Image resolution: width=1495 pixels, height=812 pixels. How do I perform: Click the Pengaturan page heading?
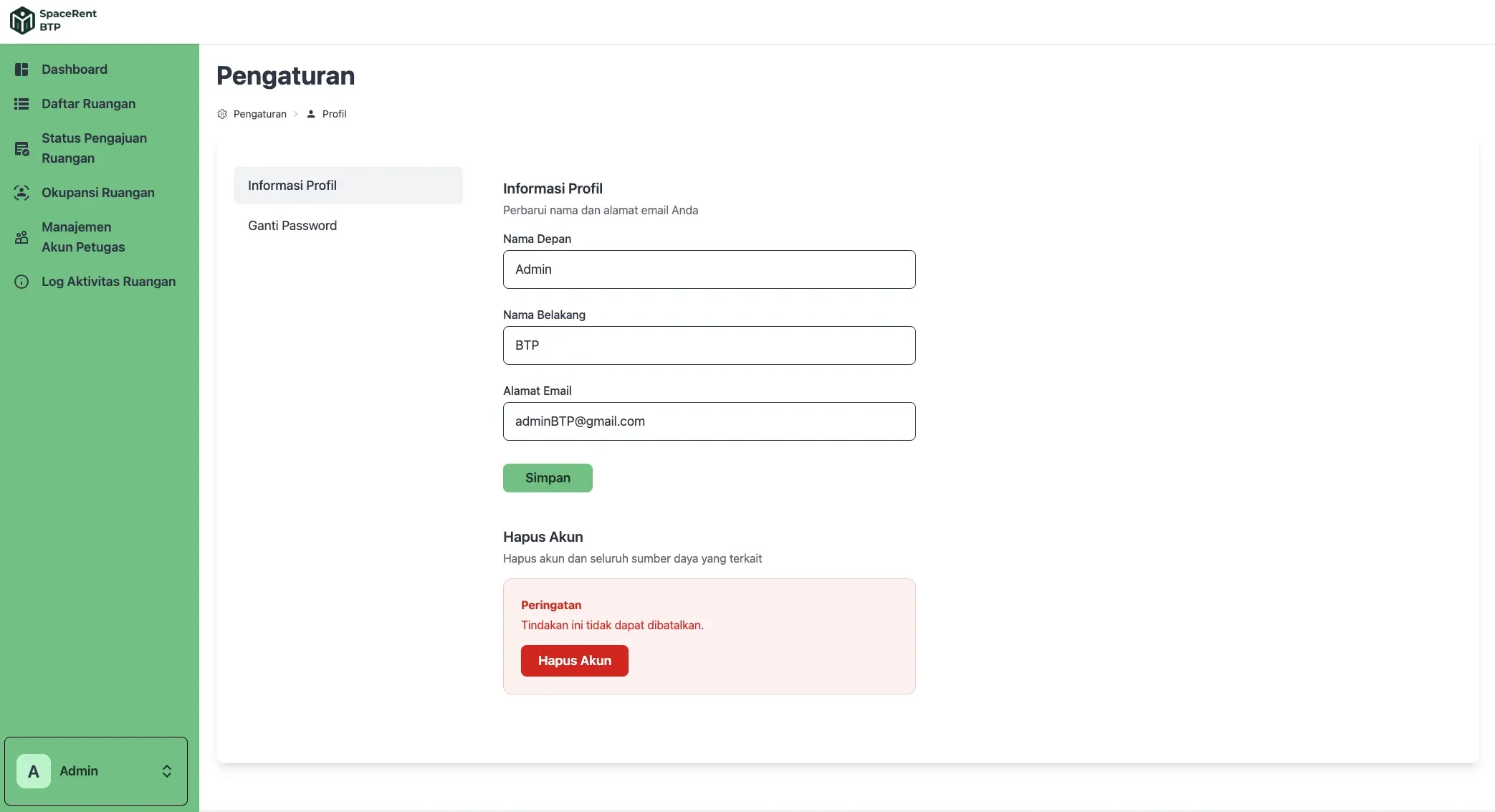[x=286, y=76]
